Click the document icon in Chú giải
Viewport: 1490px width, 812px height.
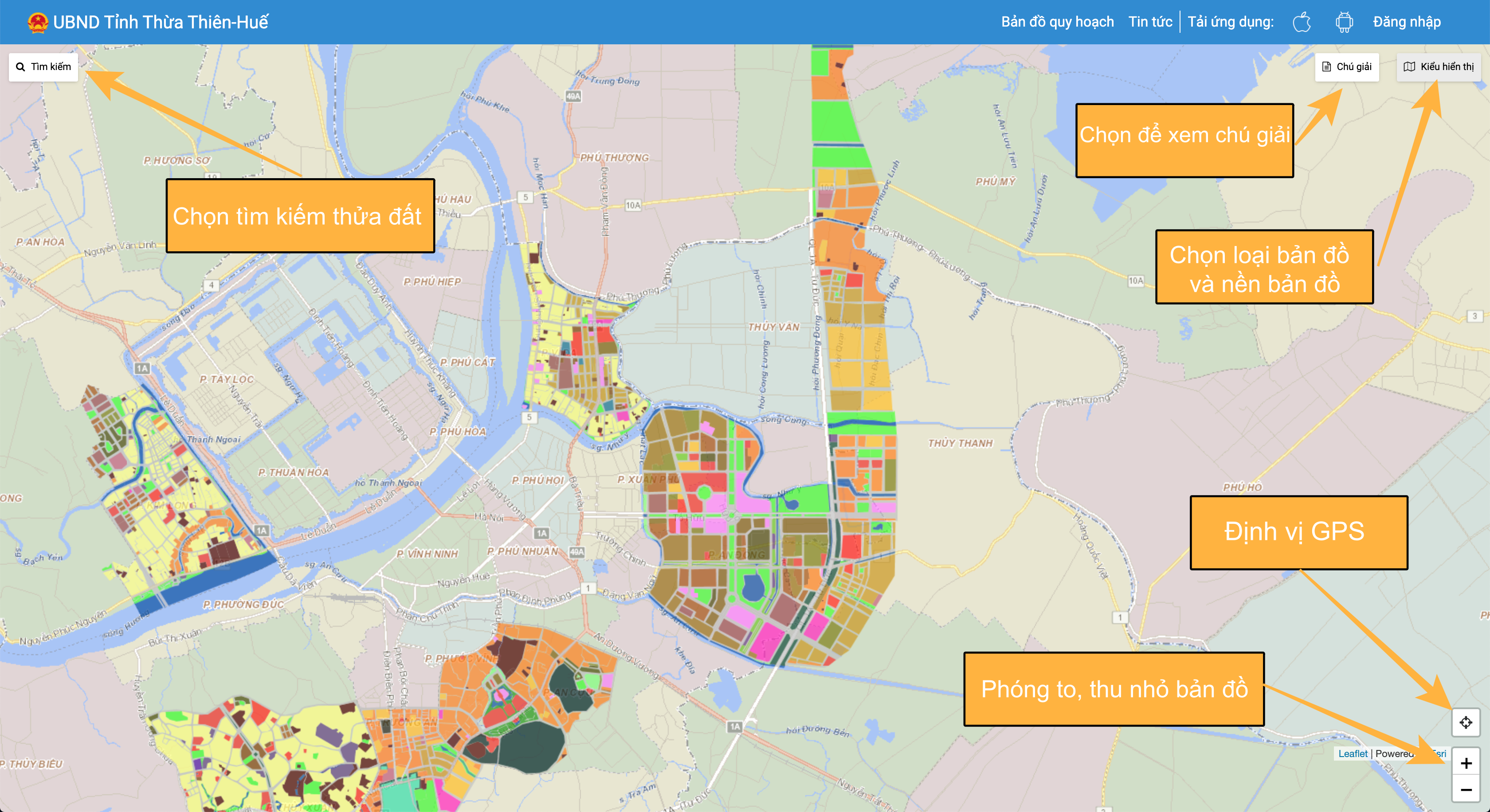pos(1326,67)
